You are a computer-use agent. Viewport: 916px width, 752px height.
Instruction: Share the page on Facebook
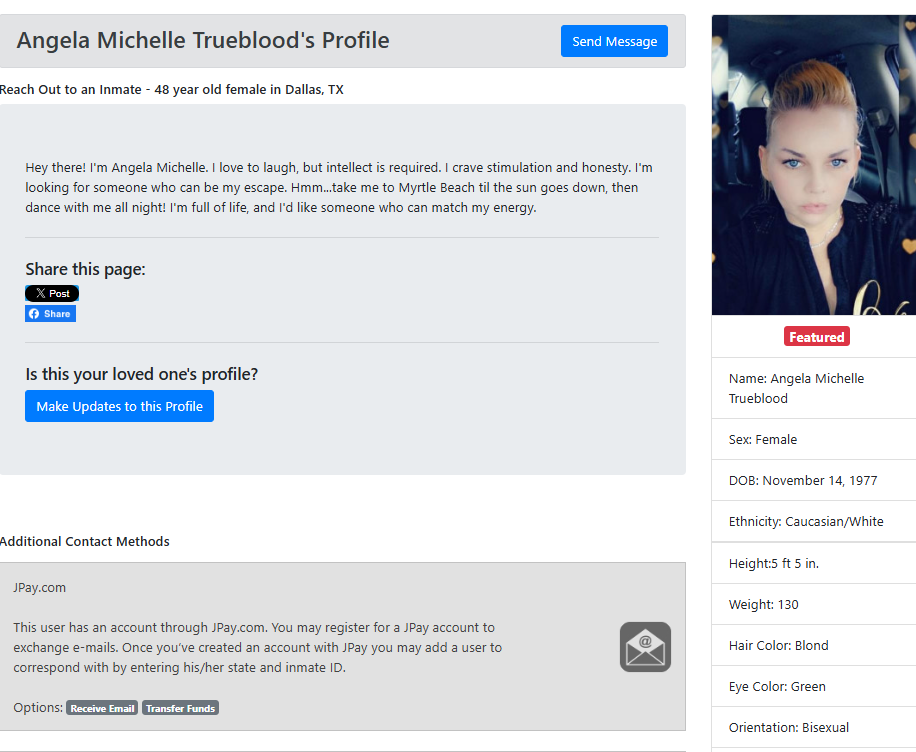tap(50, 314)
